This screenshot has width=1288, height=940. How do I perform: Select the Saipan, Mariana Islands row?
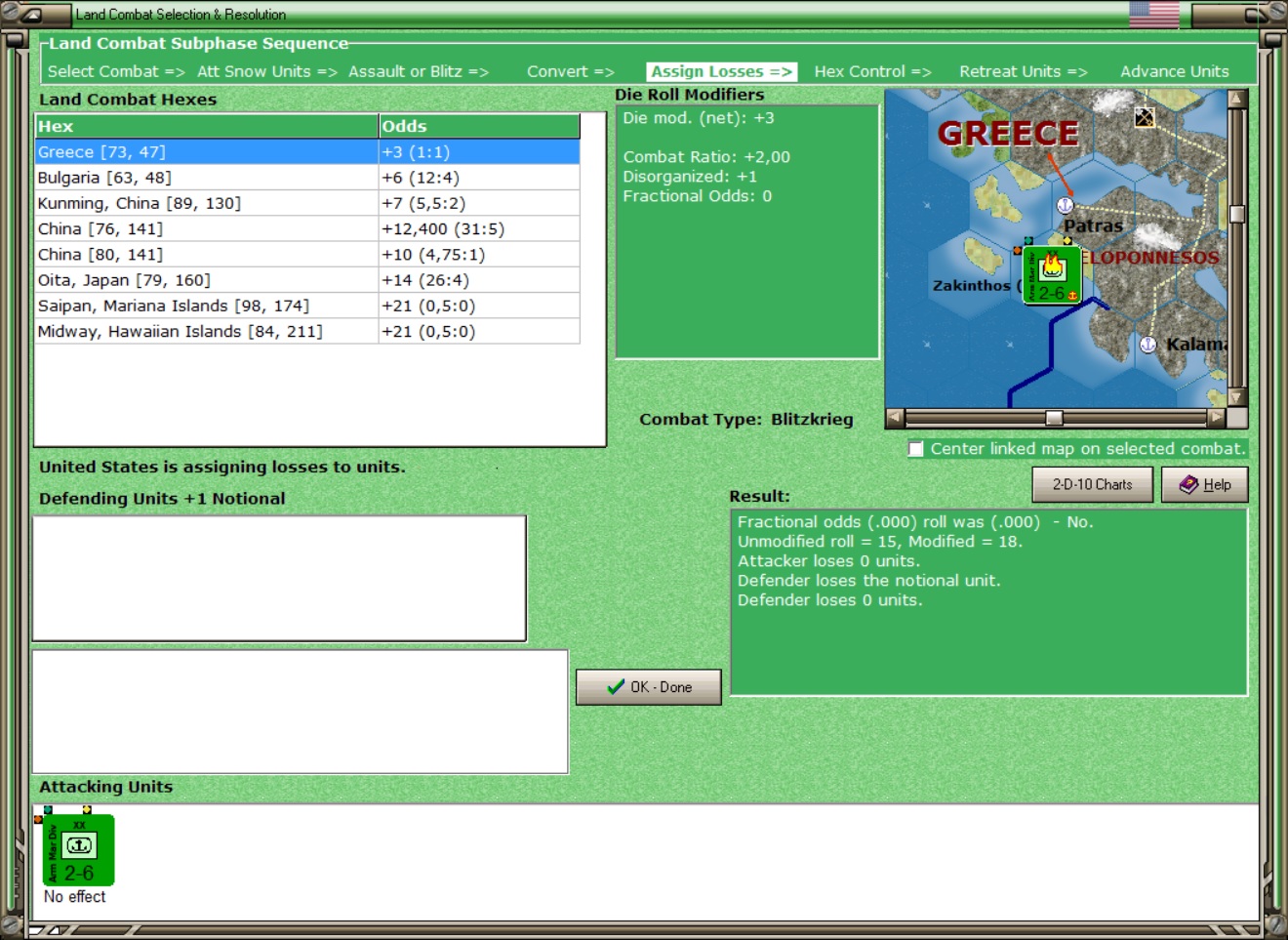point(307,306)
